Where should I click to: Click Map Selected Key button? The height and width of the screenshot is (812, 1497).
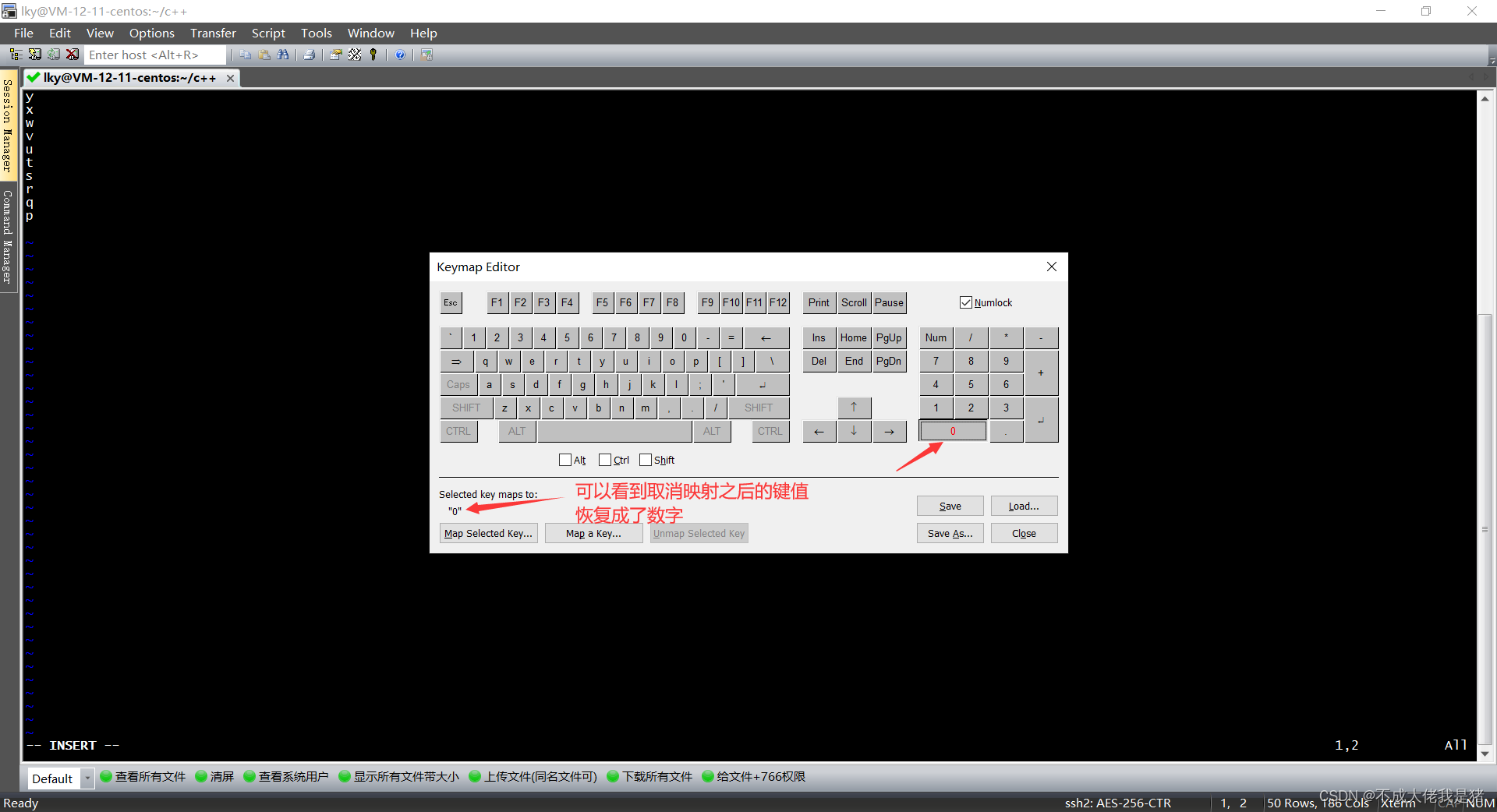click(x=489, y=533)
